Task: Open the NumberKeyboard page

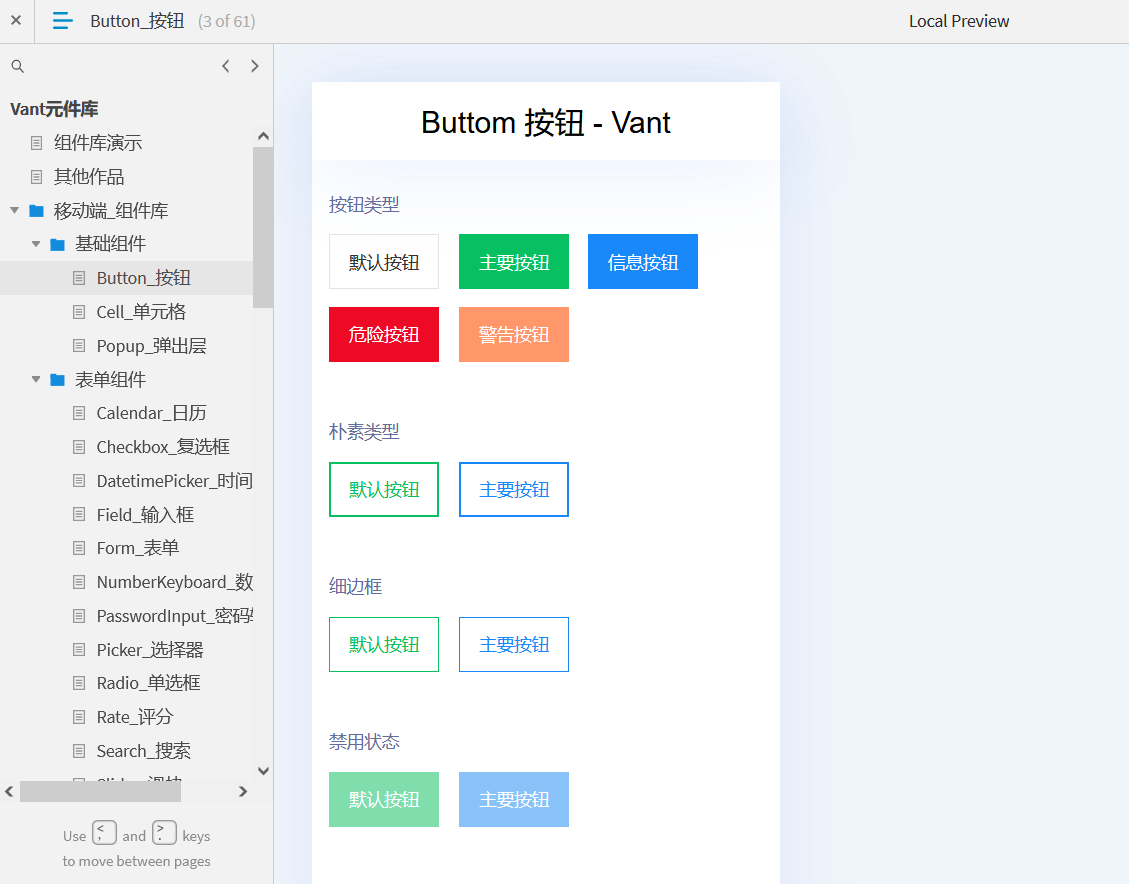Action: [x=174, y=582]
